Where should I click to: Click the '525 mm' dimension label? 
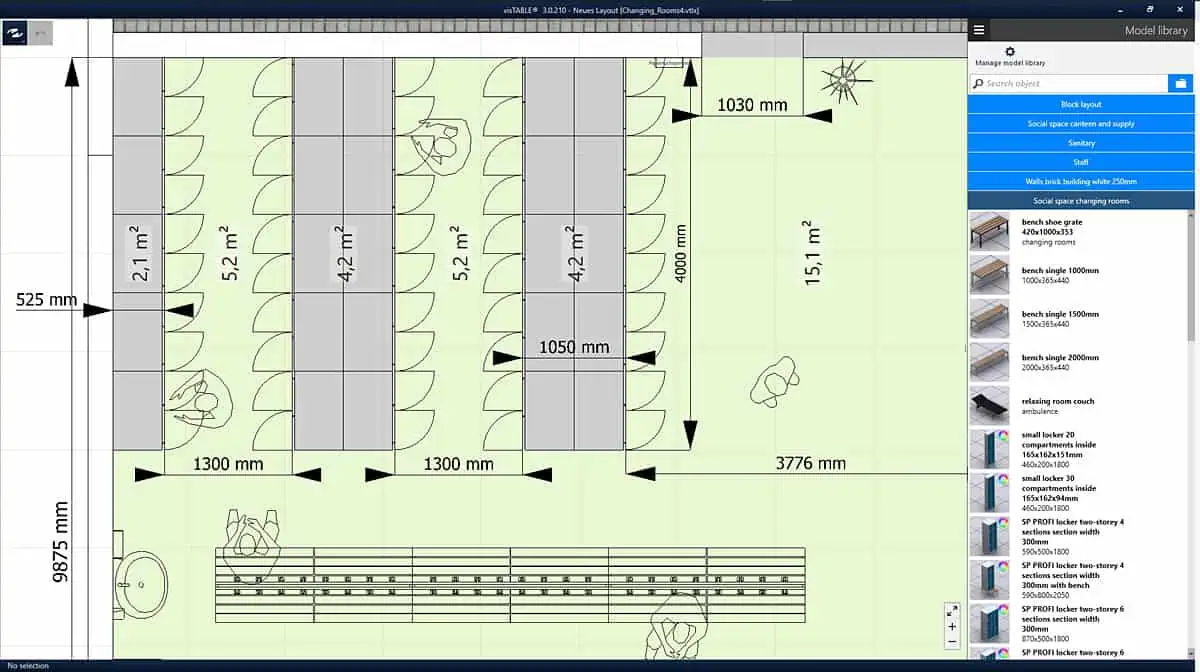[46, 298]
